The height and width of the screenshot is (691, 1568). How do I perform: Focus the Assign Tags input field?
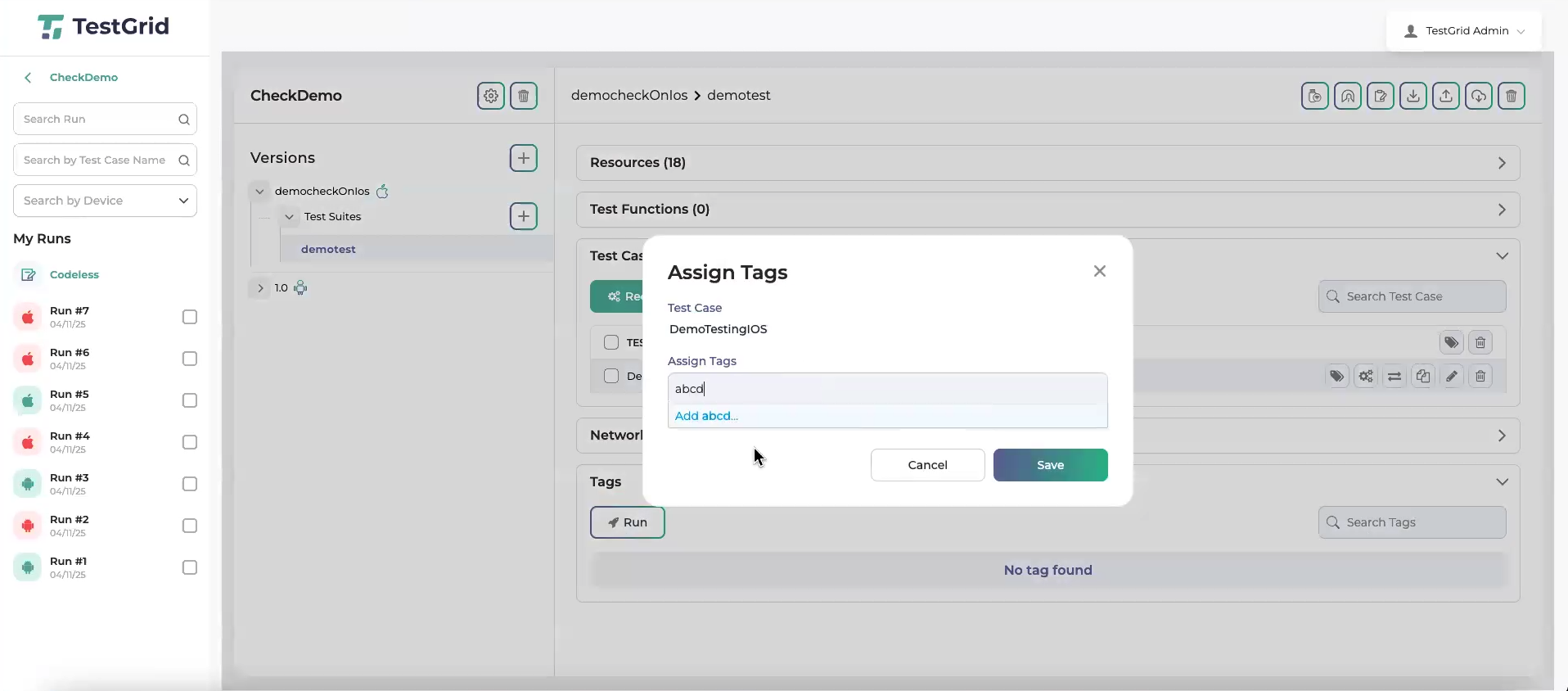tap(887, 389)
